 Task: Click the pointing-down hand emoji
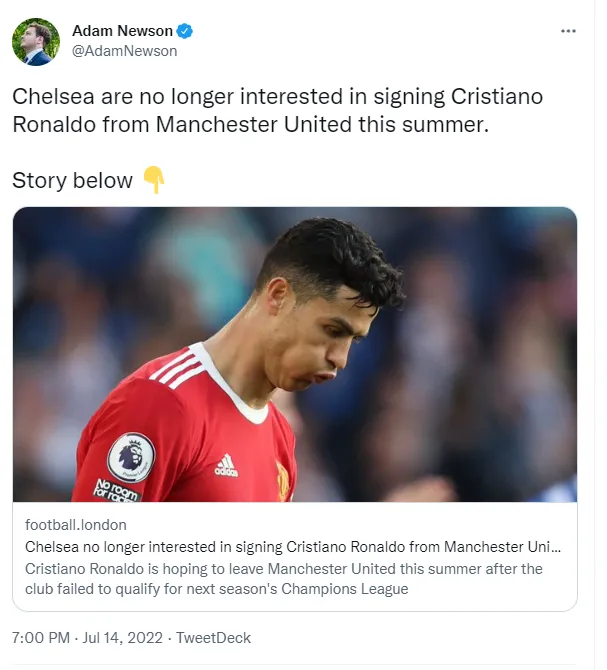click(x=153, y=180)
